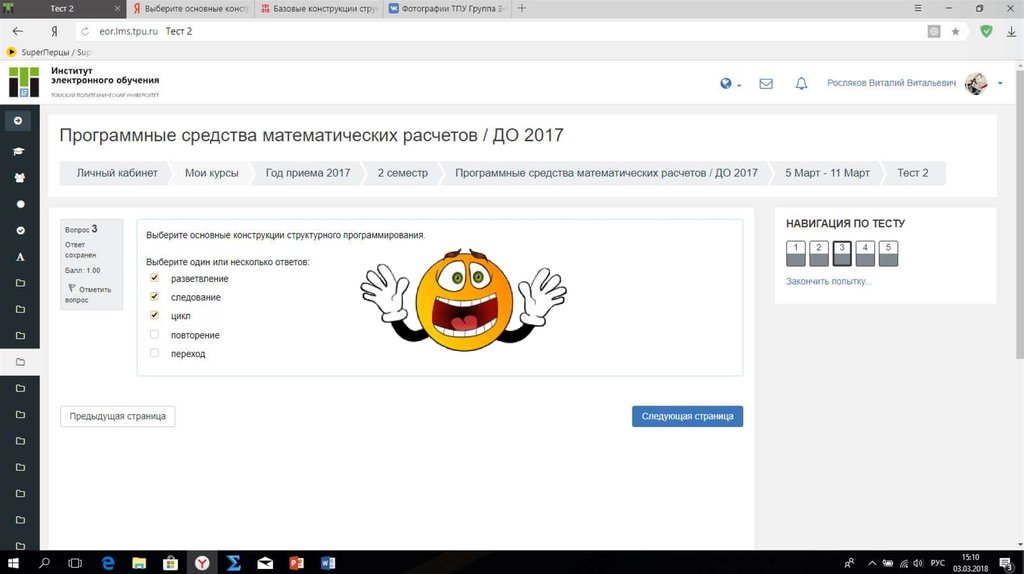Check the повторение answer option
The width and height of the screenshot is (1024, 574).
tap(154, 335)
